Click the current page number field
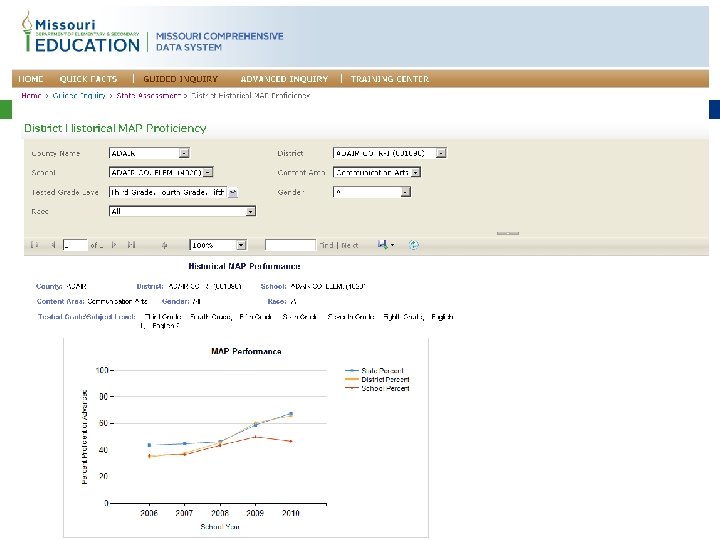The height and width of the screenshot is (540, 720). point(75,245)
